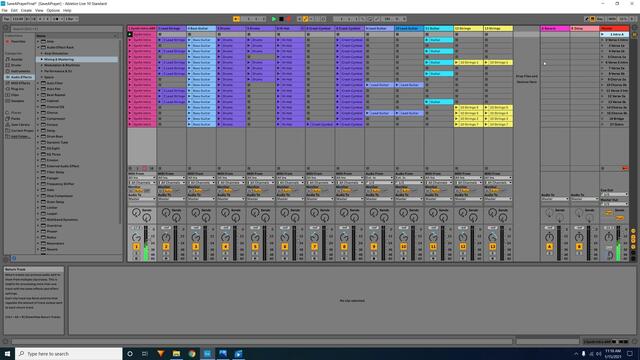Open the global quantization '1 Bar' menu
Image resolution: width=640 pixels, height=360 pixels.
click(71, 19)
